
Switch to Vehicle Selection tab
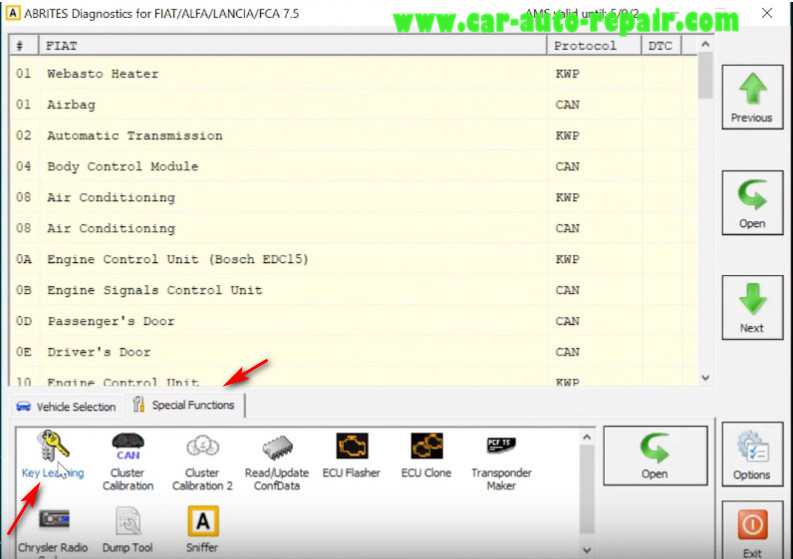(66, 407)
